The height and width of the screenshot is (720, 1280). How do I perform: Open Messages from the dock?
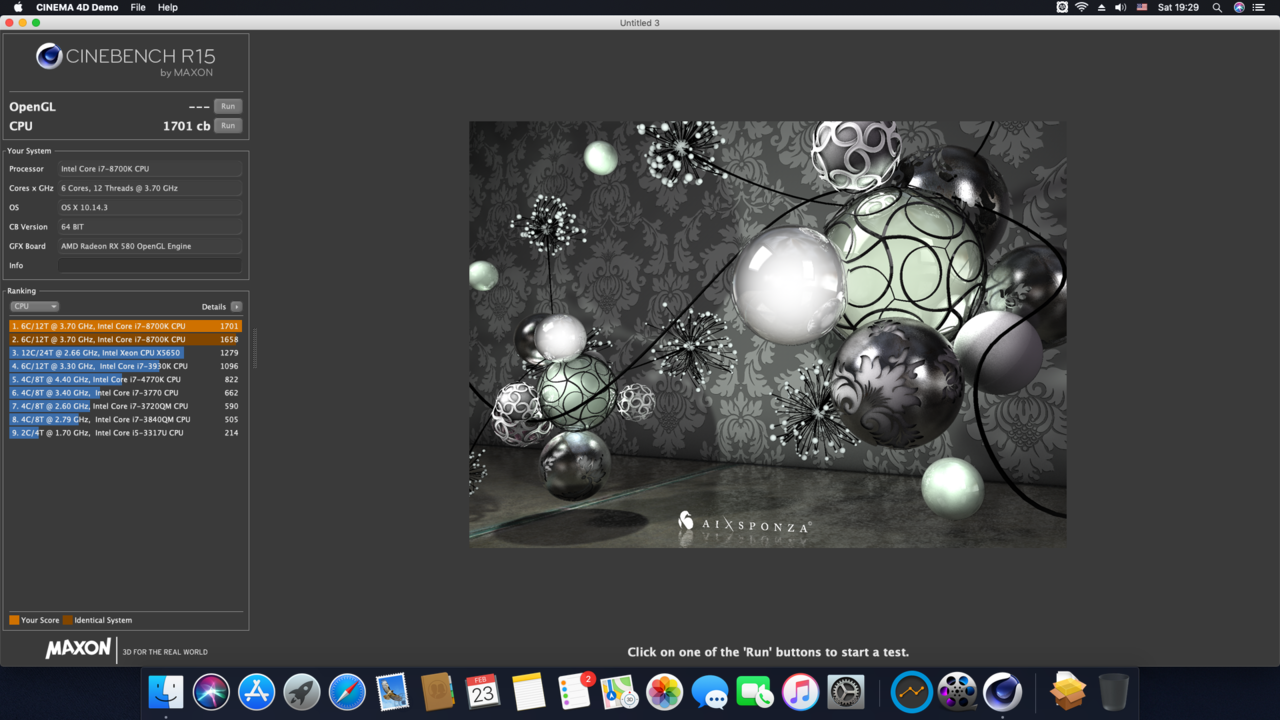710,692
